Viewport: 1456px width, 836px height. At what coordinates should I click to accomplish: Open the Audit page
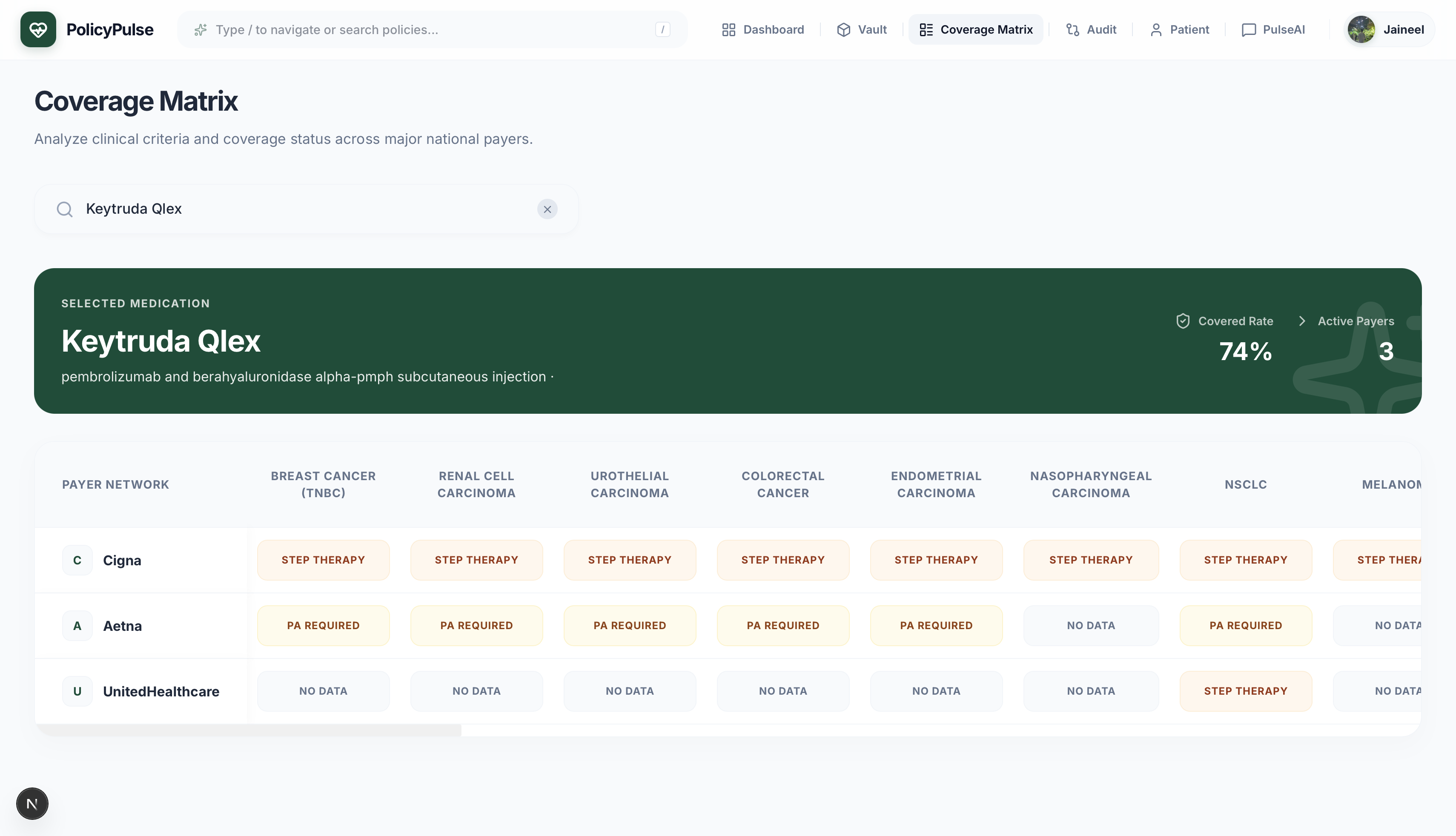(x=1091, y=29)
